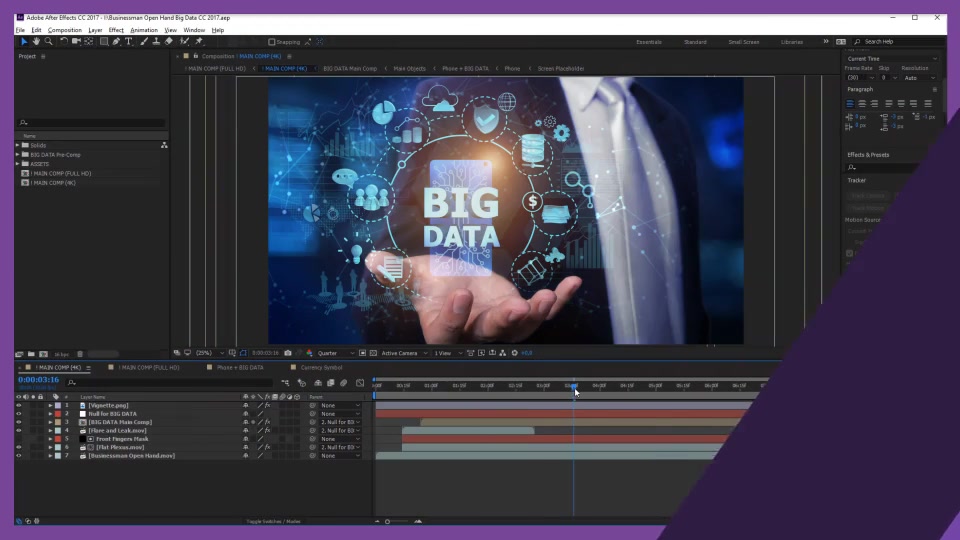Select the Rectangle shape tool
Viewport: 960px width, 540px height.
(x=104, y=42)
